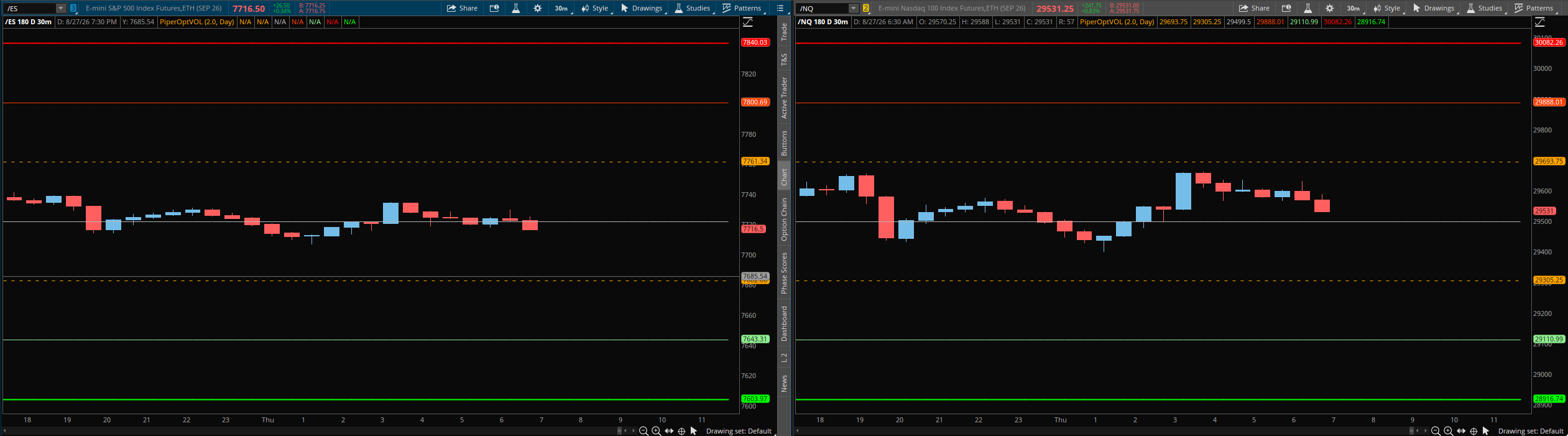Click the 29305.25 orange price label
Screen dimensions: 1568x436
(x=1548, y=280)
